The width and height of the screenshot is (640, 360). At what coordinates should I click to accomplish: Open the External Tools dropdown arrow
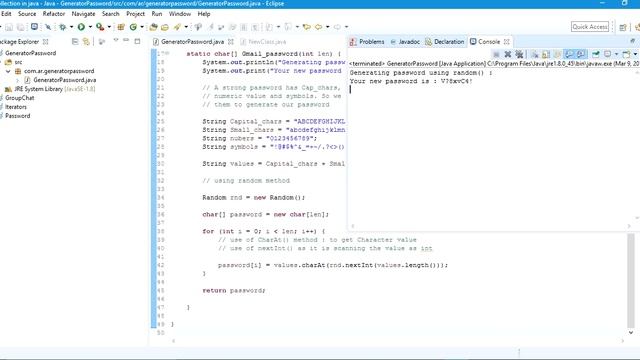click(109, 27)
